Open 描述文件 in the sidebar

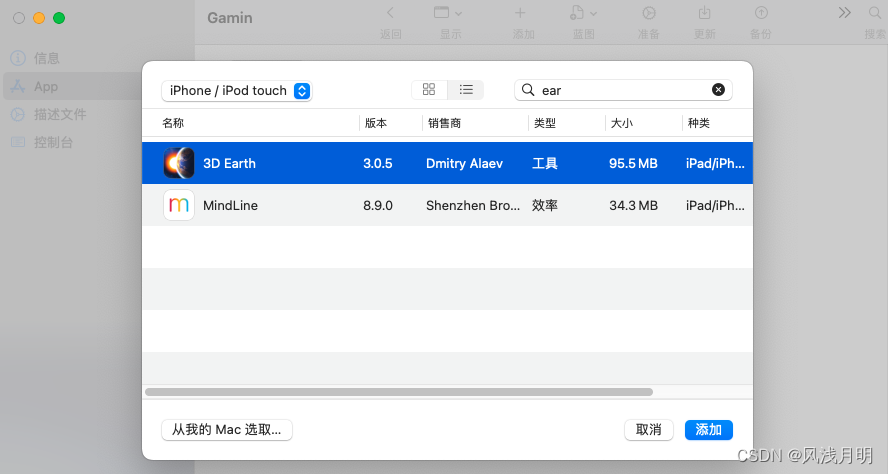point(60,114)
